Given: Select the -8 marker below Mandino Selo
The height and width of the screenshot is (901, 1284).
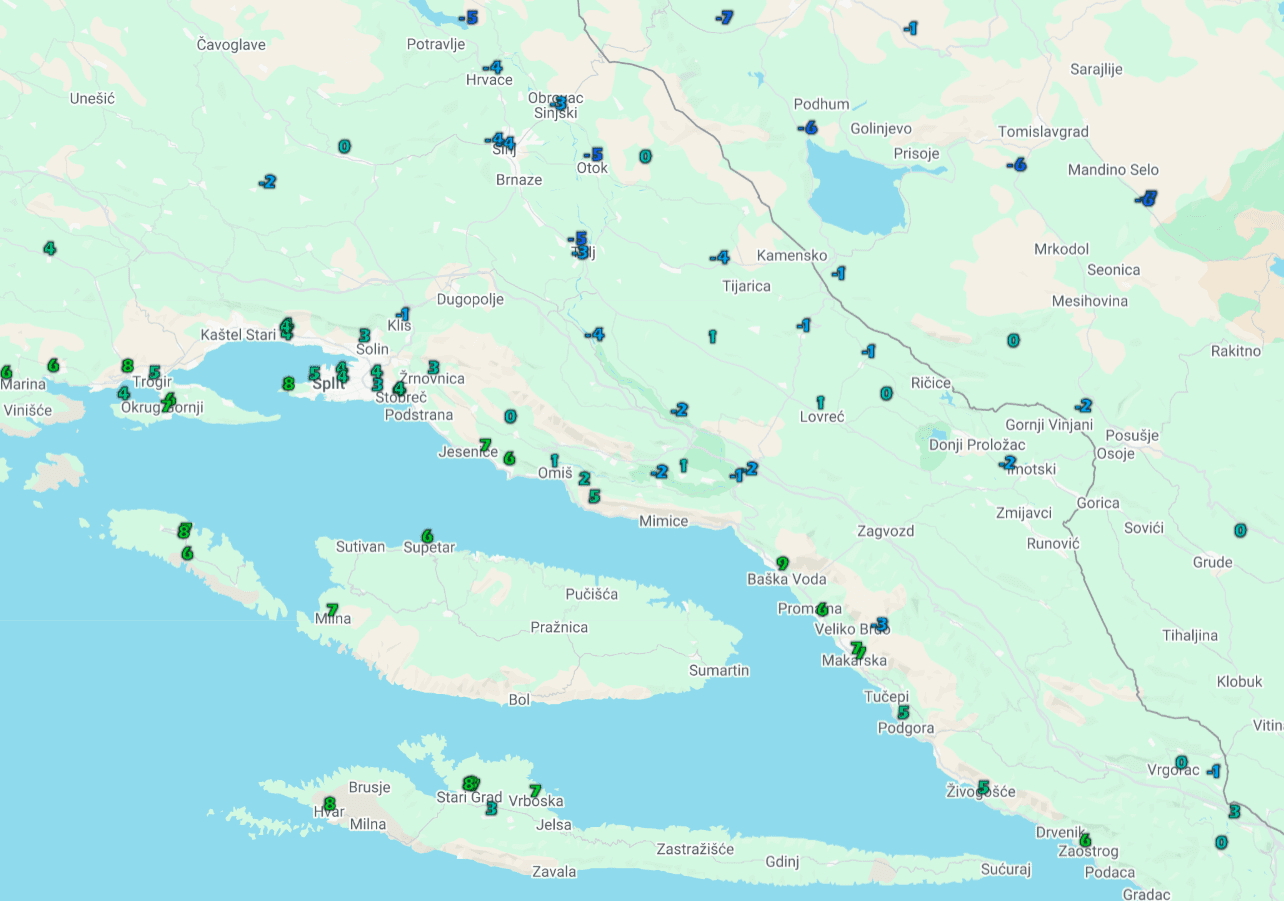Looking at the screenshot, I should [1146, 198].
